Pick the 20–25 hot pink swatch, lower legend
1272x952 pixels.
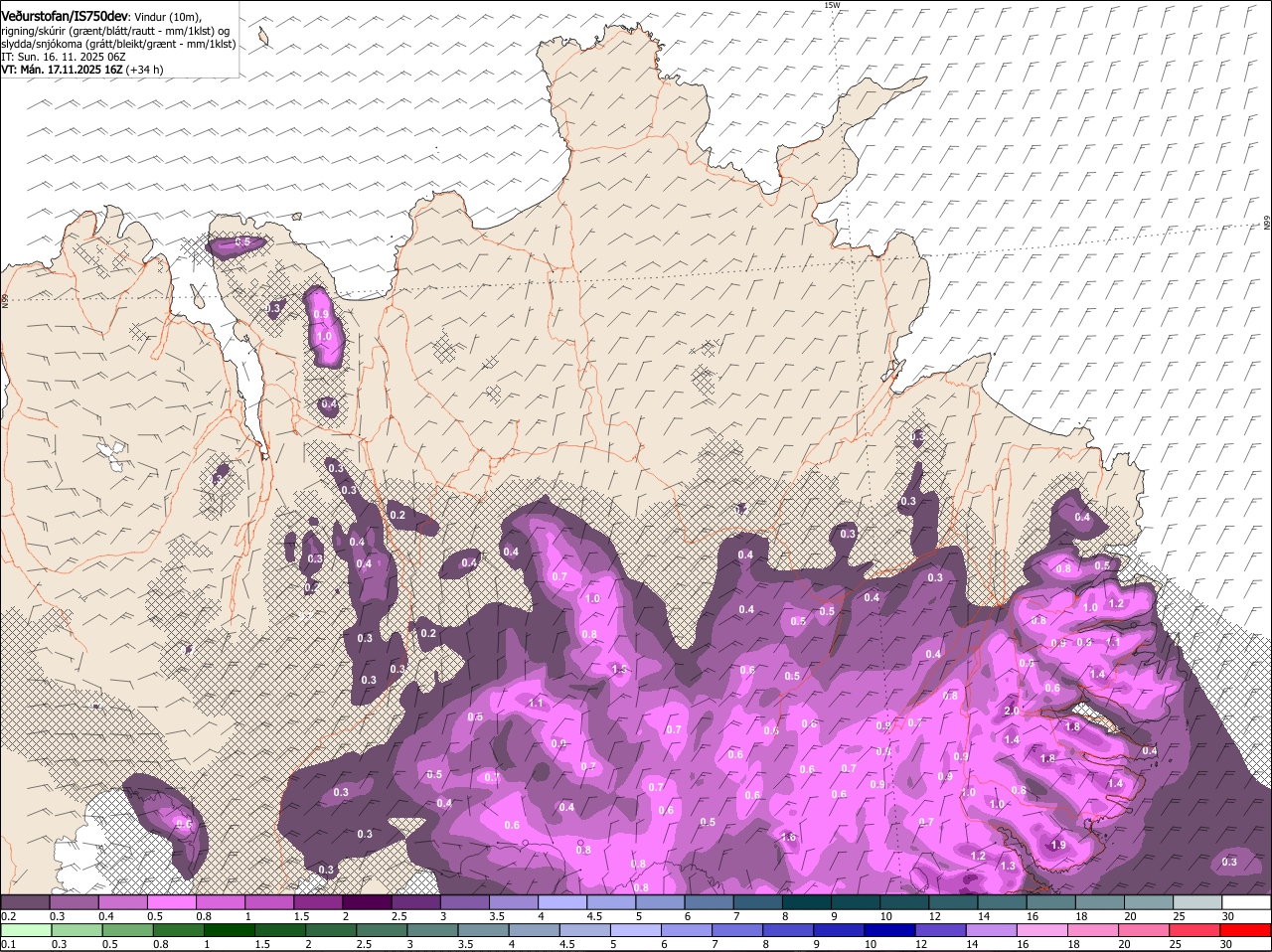(x=1144, y=930)
